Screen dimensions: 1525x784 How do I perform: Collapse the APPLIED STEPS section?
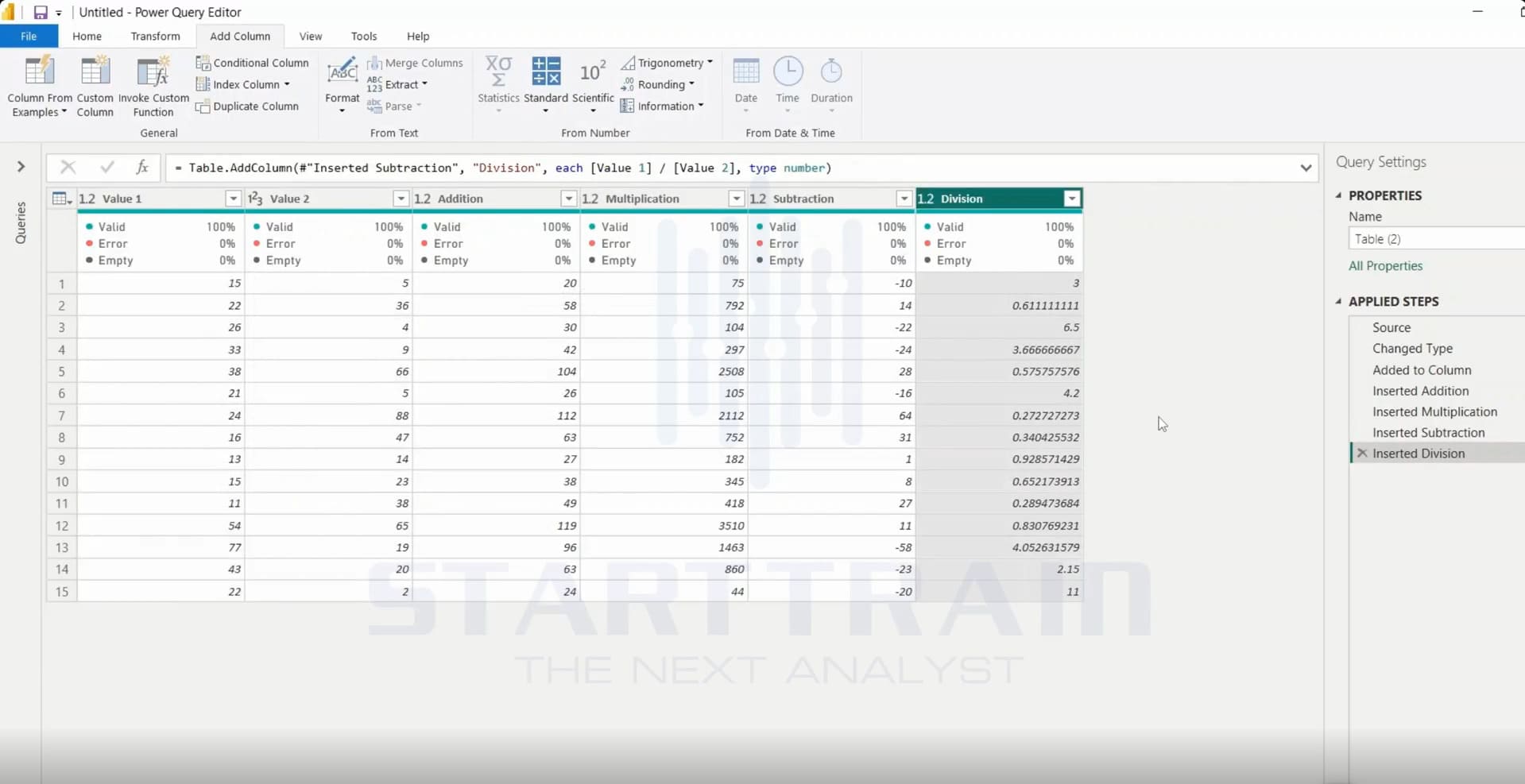1339,302
